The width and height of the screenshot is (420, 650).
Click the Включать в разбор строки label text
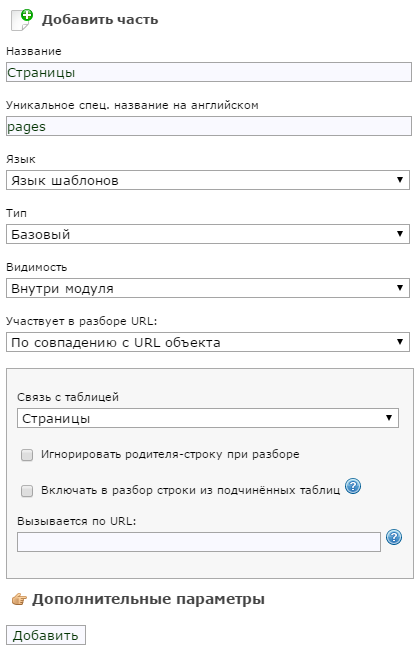tap(190, 490)
